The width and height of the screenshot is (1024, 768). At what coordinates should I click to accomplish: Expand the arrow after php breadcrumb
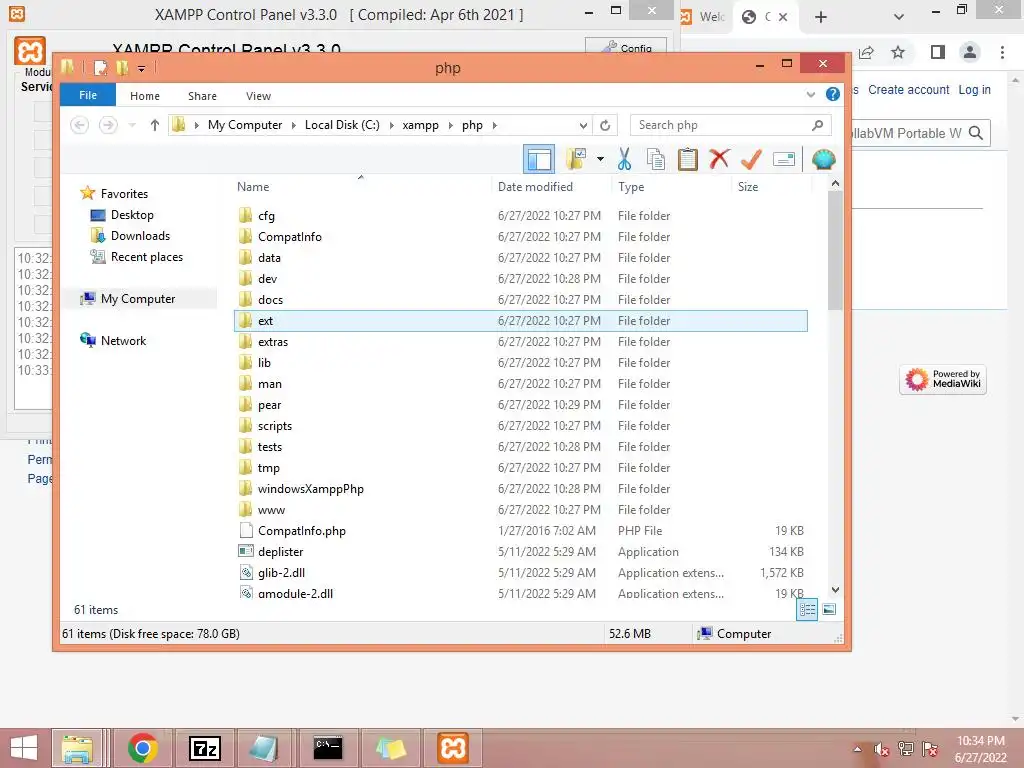[494, 125]
